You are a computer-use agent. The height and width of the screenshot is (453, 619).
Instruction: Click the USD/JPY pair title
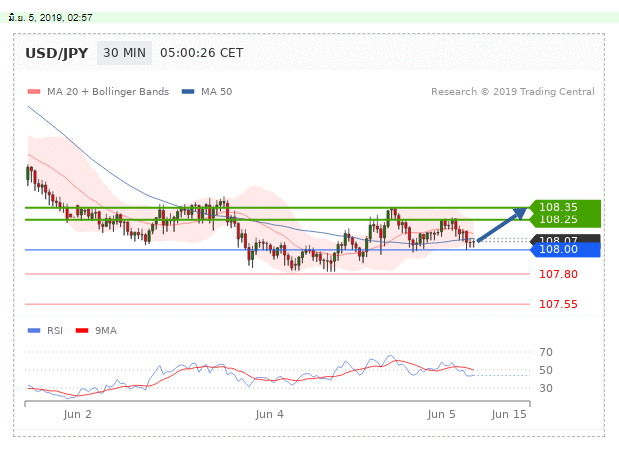pyautogui.click(x=56, y=52)
